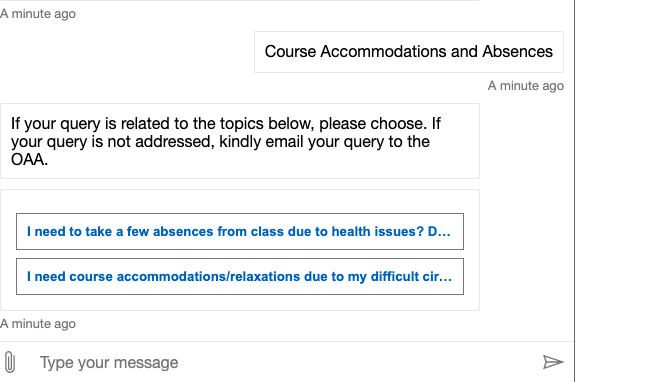Click blank card area above the absences option
649x382 pixels.
click(240, 202)
